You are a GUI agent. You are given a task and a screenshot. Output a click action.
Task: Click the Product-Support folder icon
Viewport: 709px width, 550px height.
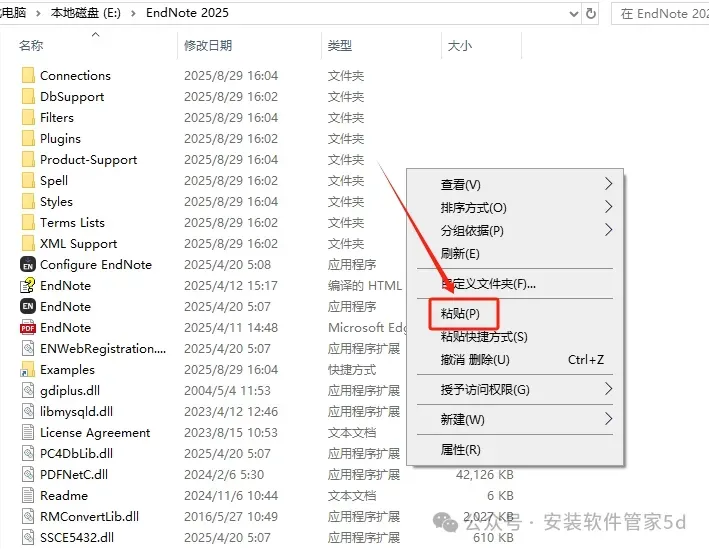28,159
